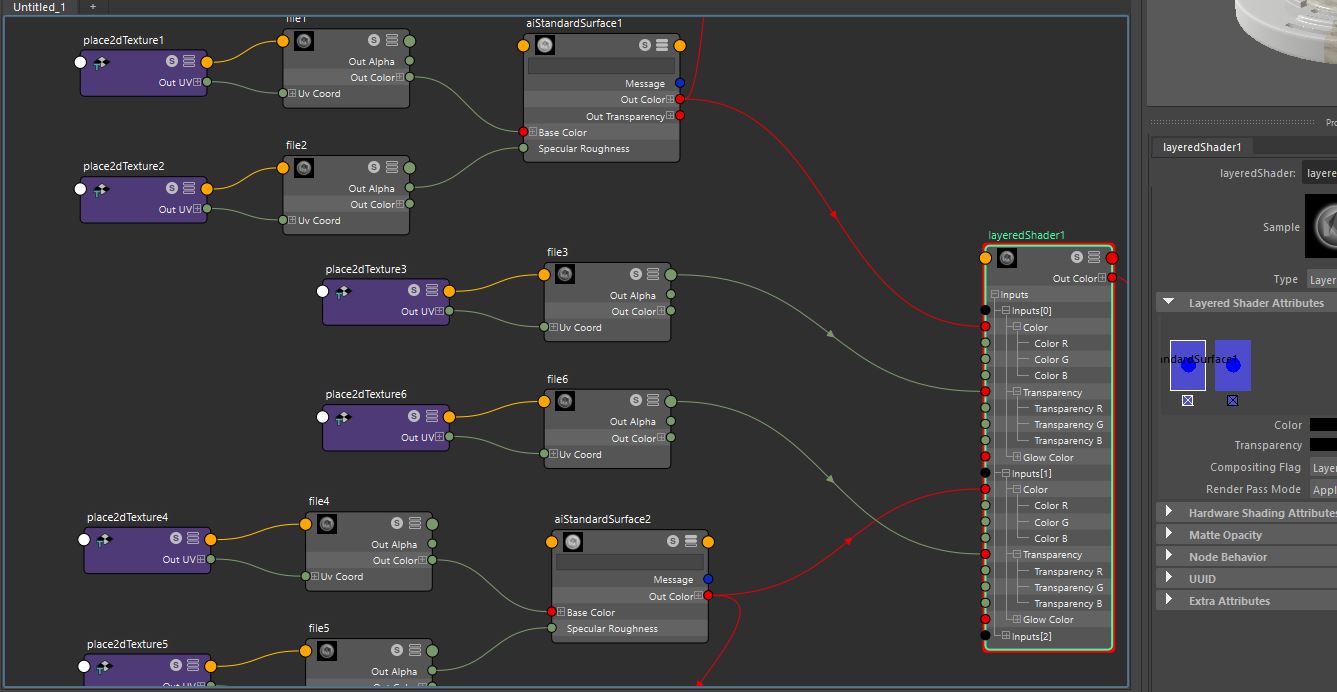Click the S icon on the file3 node
This screenshot has width=1337, height=692.
pyautogui.click(x=634, y=273)
